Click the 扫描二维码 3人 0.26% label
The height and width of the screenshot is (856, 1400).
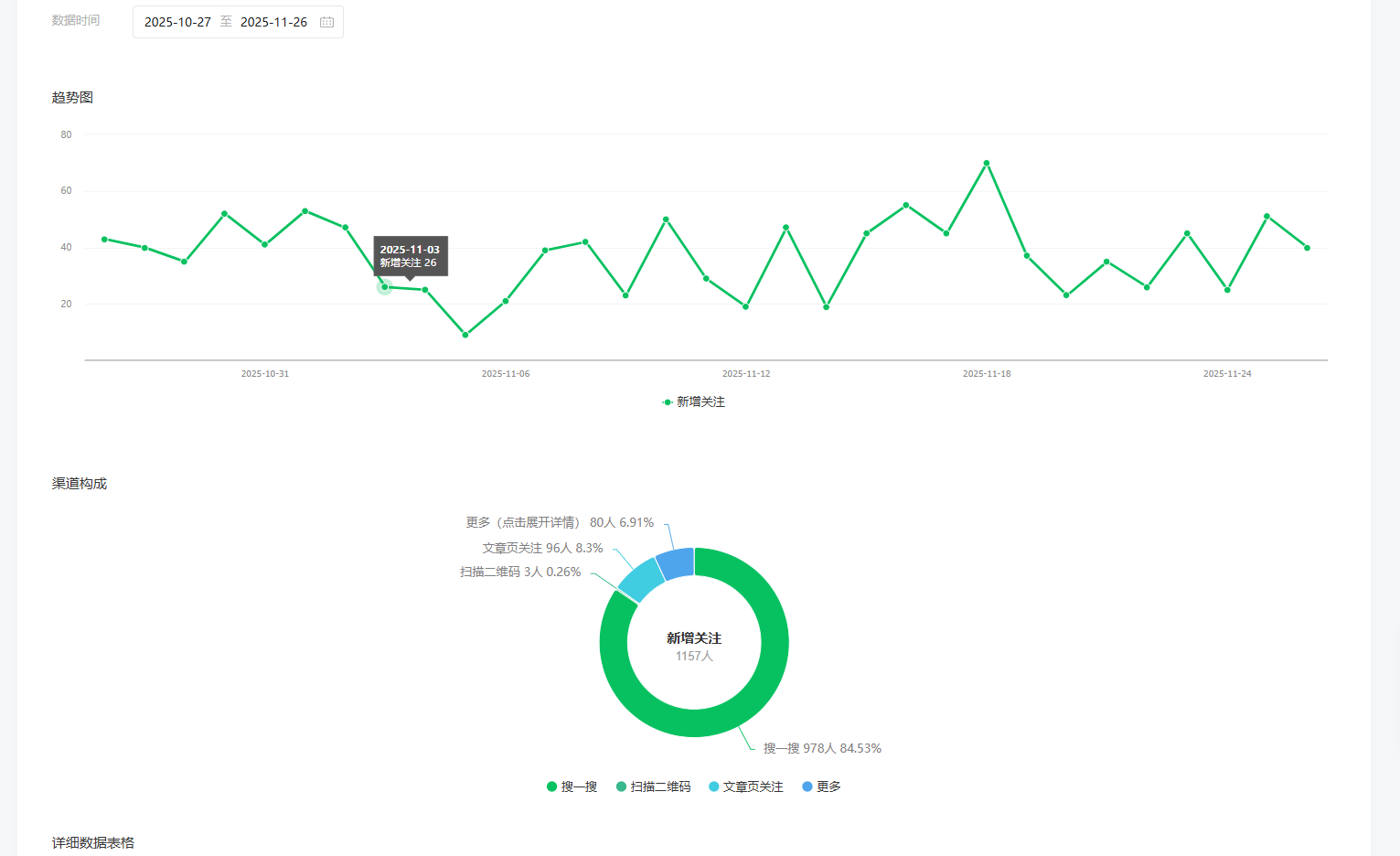pos(520,572)
